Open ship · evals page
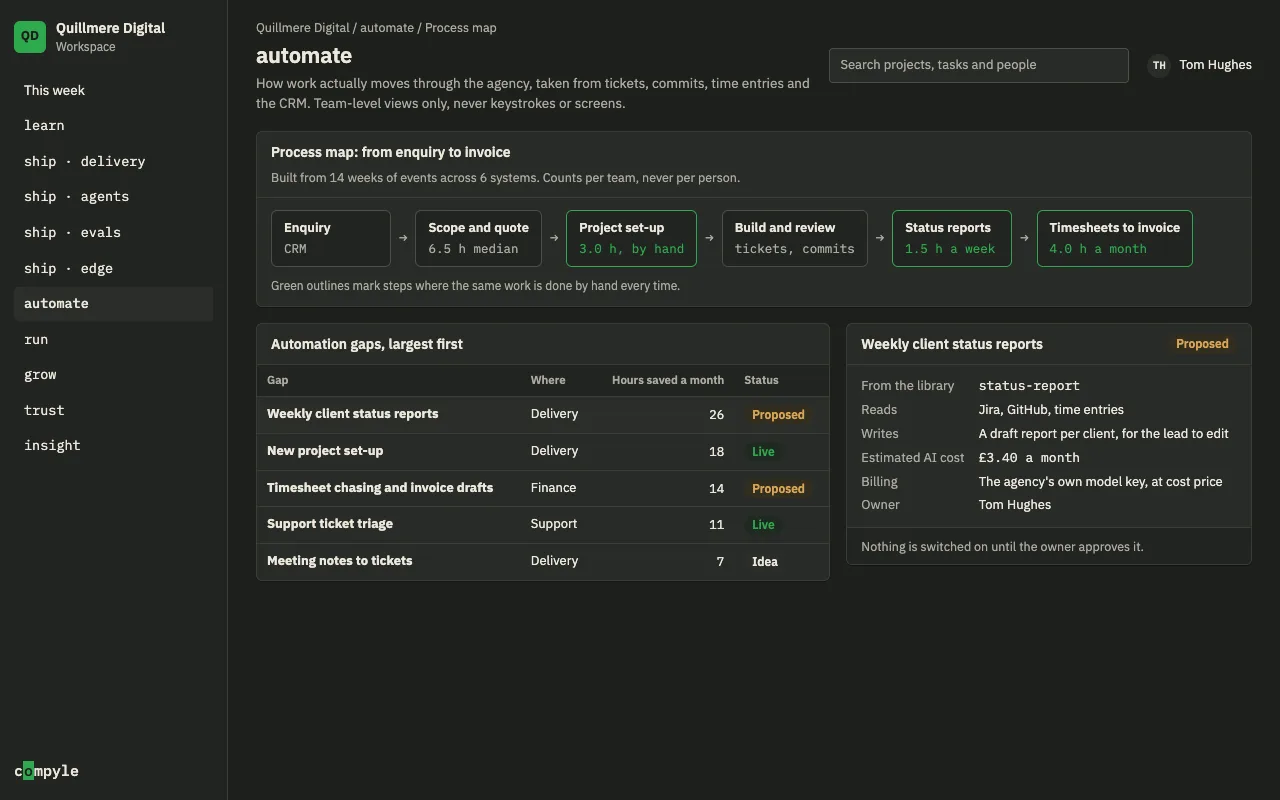The image size is (1280, 800). coord(113,232)
